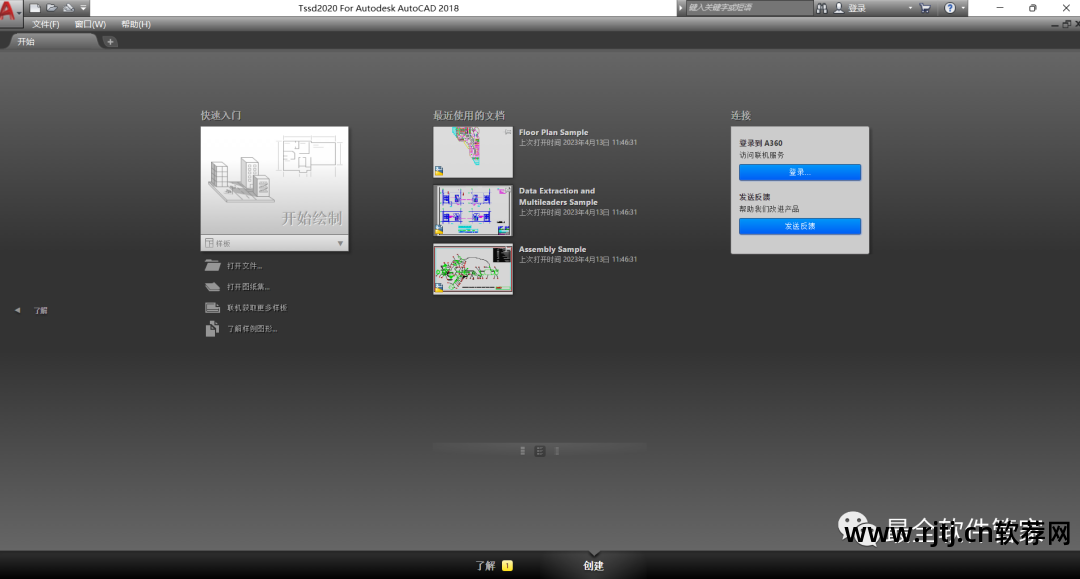Click the help question mark icon
1080x579 pixels.
950,8
